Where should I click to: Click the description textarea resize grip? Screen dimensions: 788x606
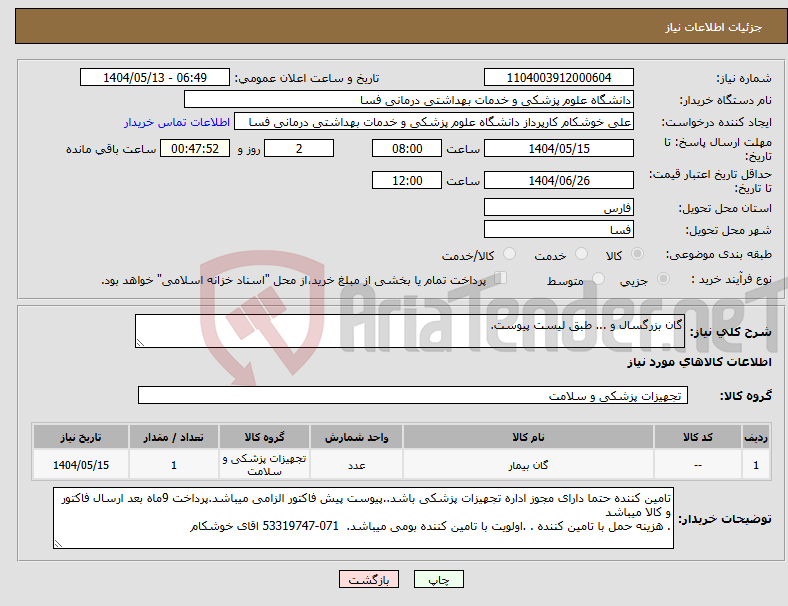point(140,343)
